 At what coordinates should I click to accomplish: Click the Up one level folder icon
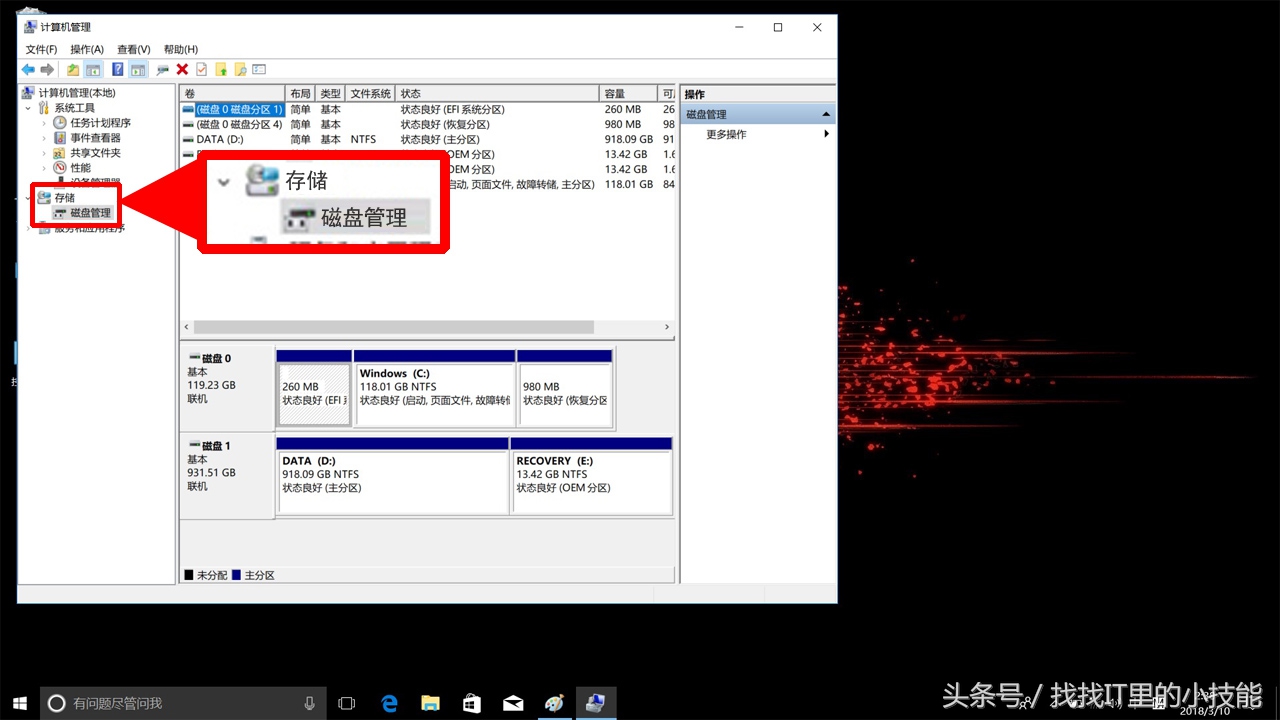[x=73, y=70]
